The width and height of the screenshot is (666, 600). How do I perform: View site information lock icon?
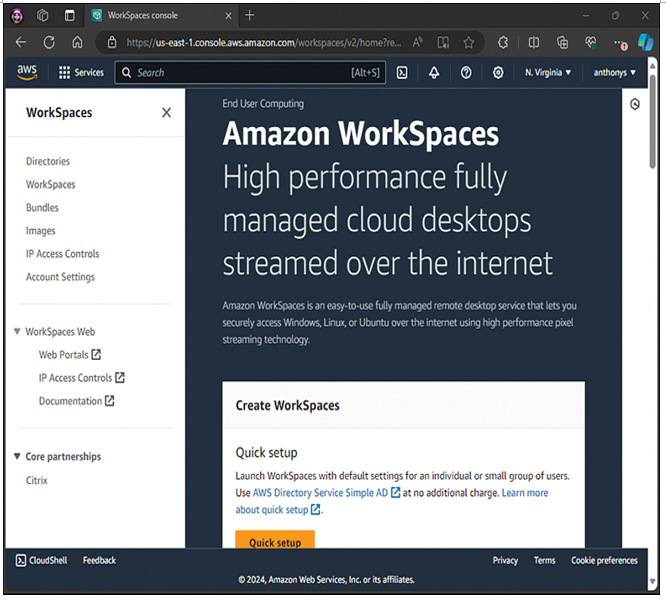112,42
